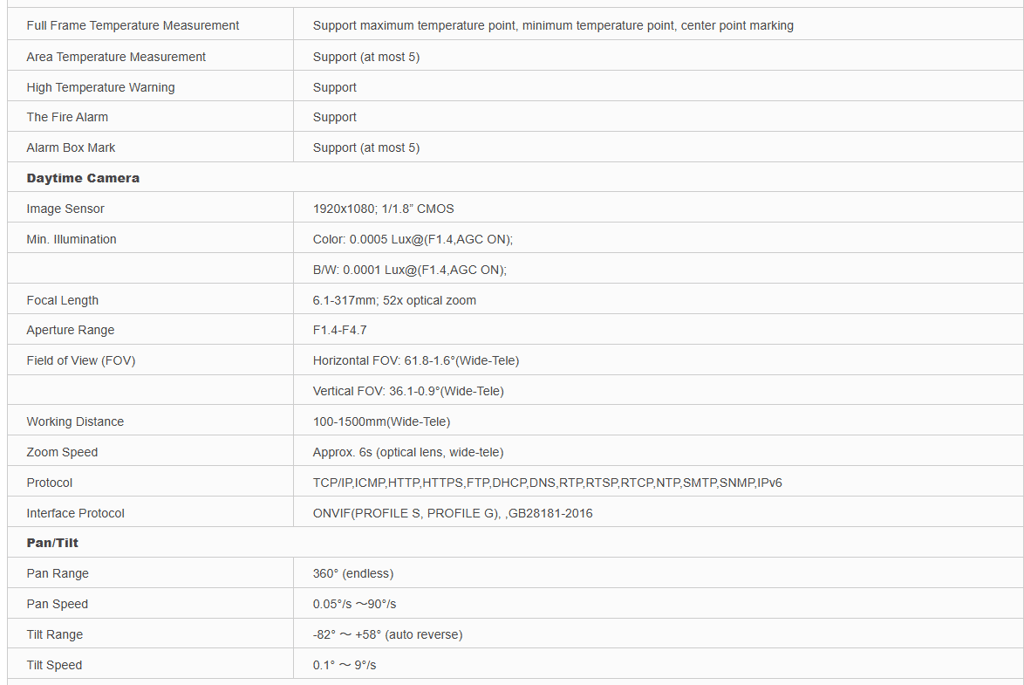Click the Working Distance label

tap(75, 422)
